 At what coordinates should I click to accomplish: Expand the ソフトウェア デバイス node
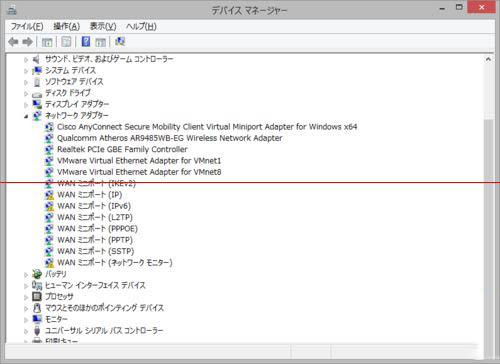click(26, 82)
